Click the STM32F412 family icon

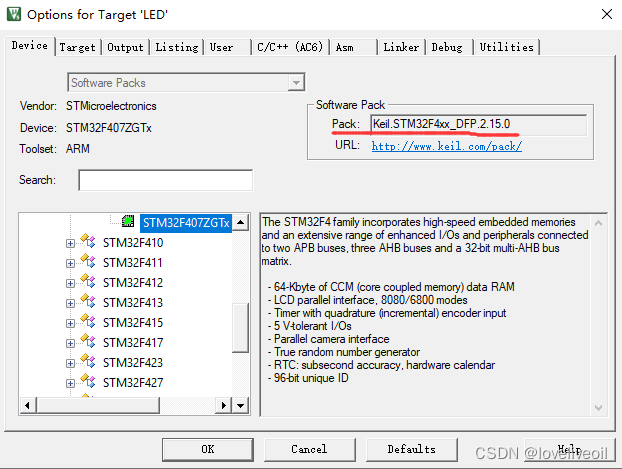[x=88, y=281]
